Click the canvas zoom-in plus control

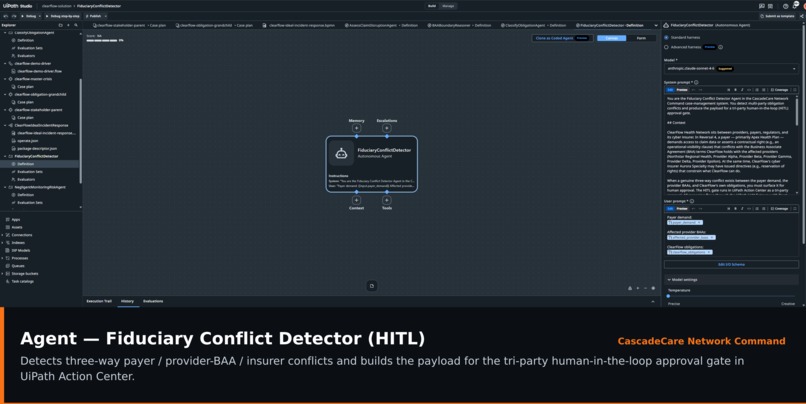tap(638, 288)
